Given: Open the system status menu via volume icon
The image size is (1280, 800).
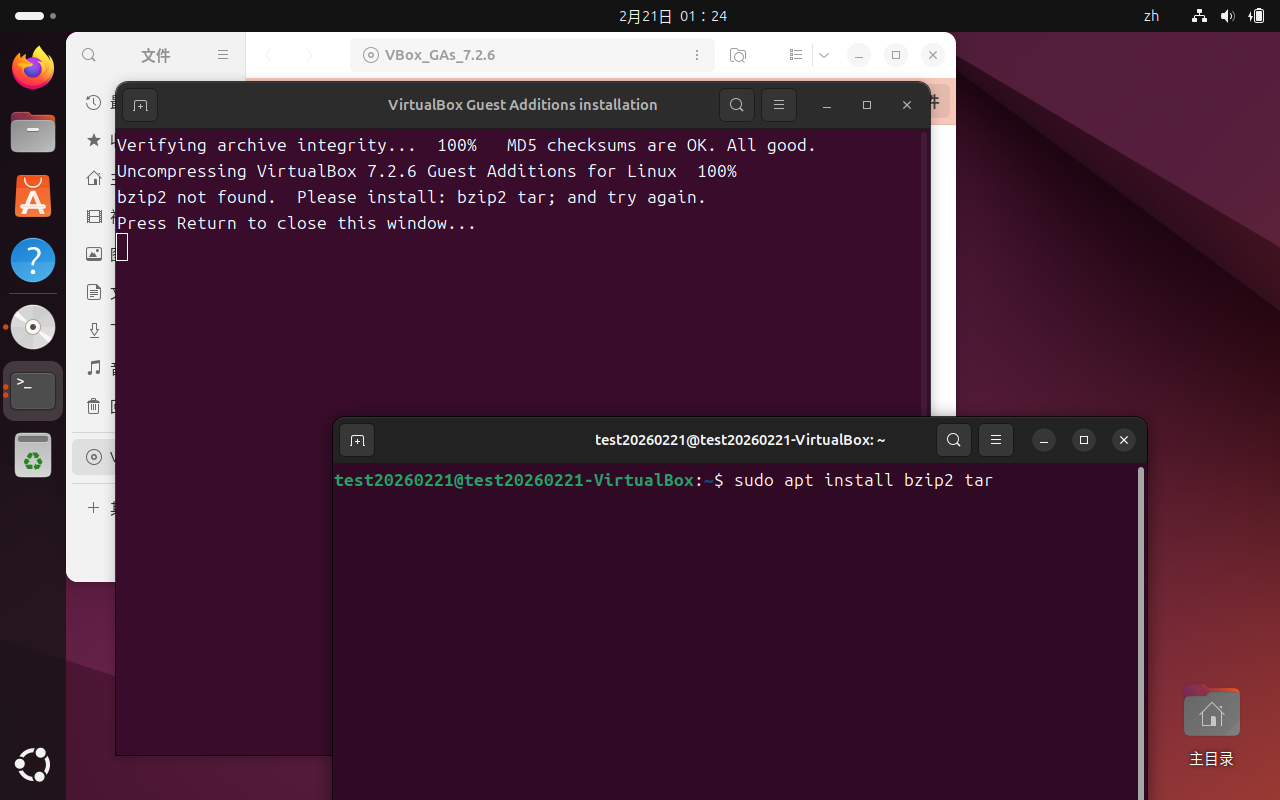Looking at the screenshot, I should click(1227, 16).
